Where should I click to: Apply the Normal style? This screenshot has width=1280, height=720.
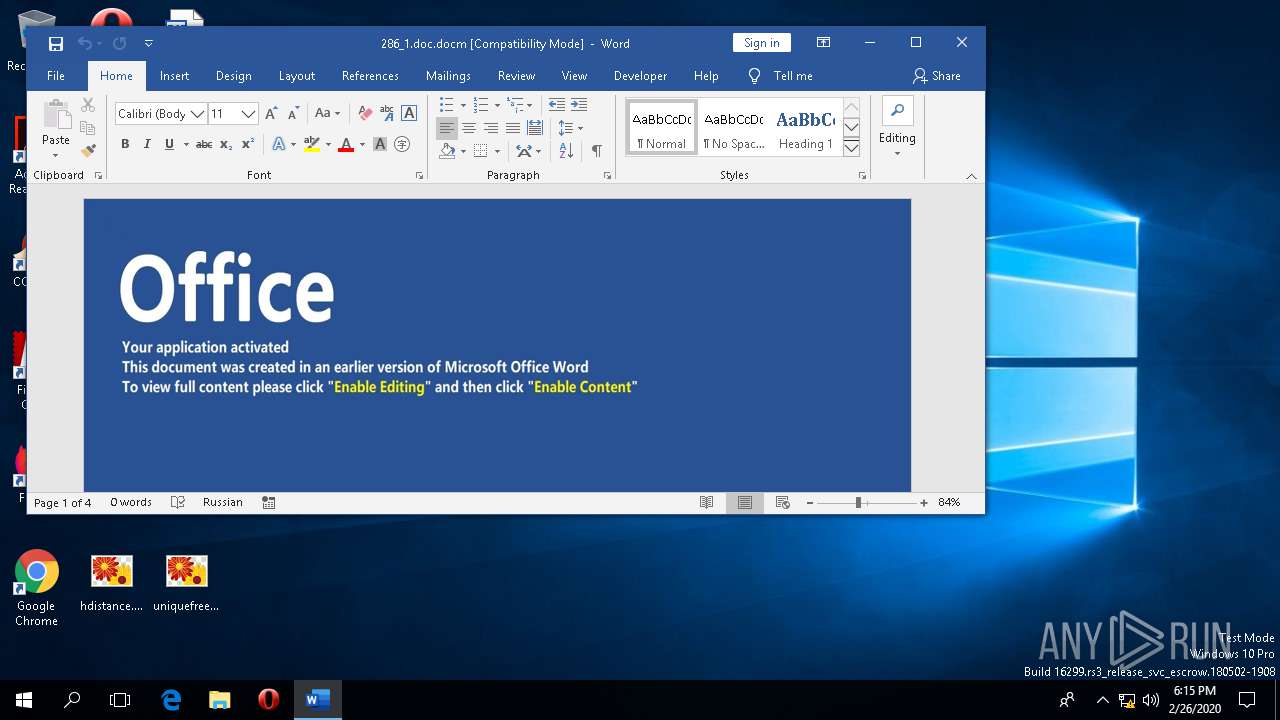point(662,127)
